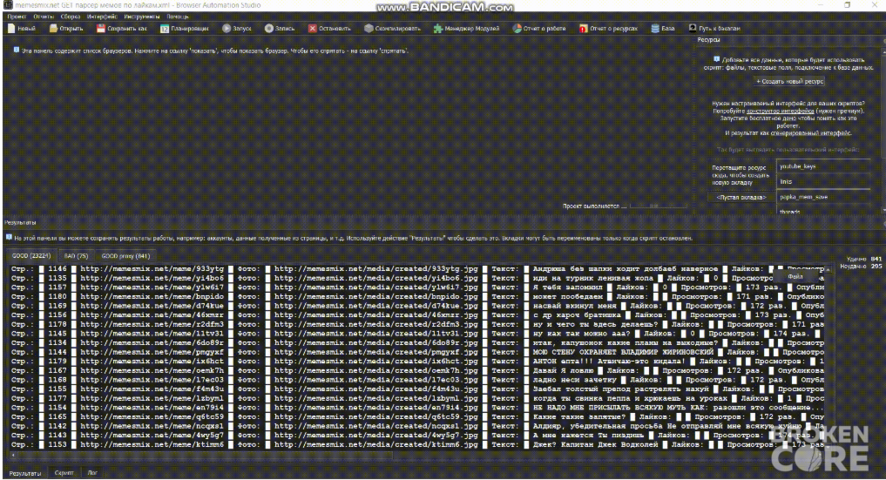Screen dimensions: 886x480
Task: Click the Результаты panel header
Action: 20,222
